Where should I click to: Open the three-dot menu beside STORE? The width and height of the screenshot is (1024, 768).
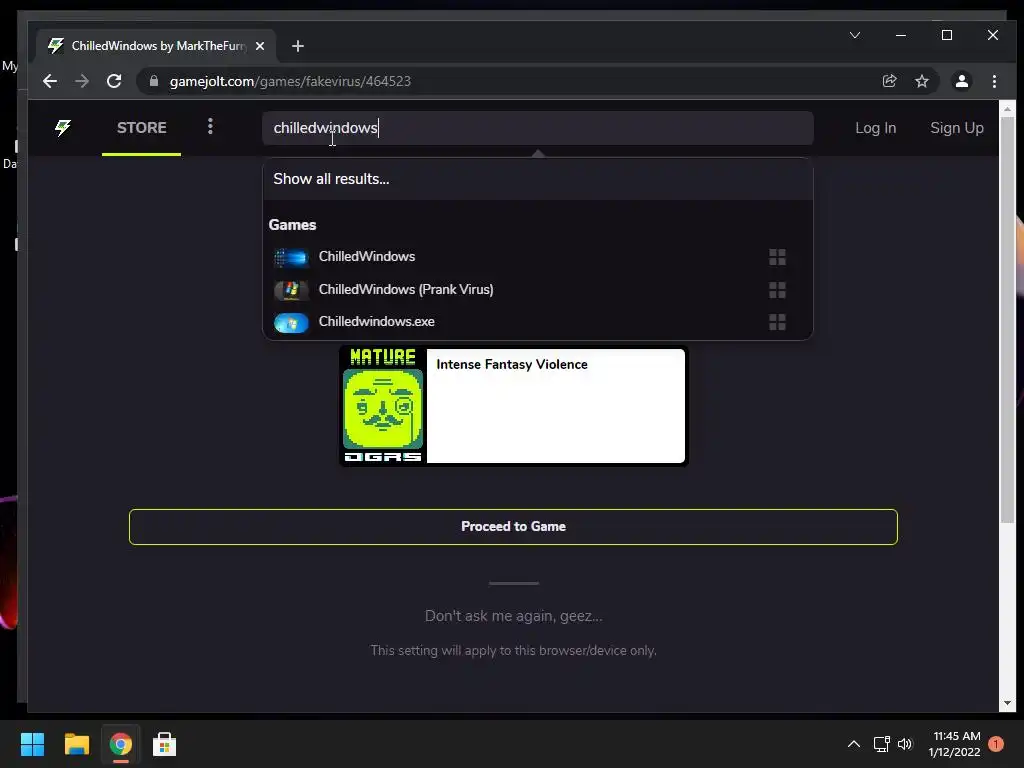[x=210, y=127]
